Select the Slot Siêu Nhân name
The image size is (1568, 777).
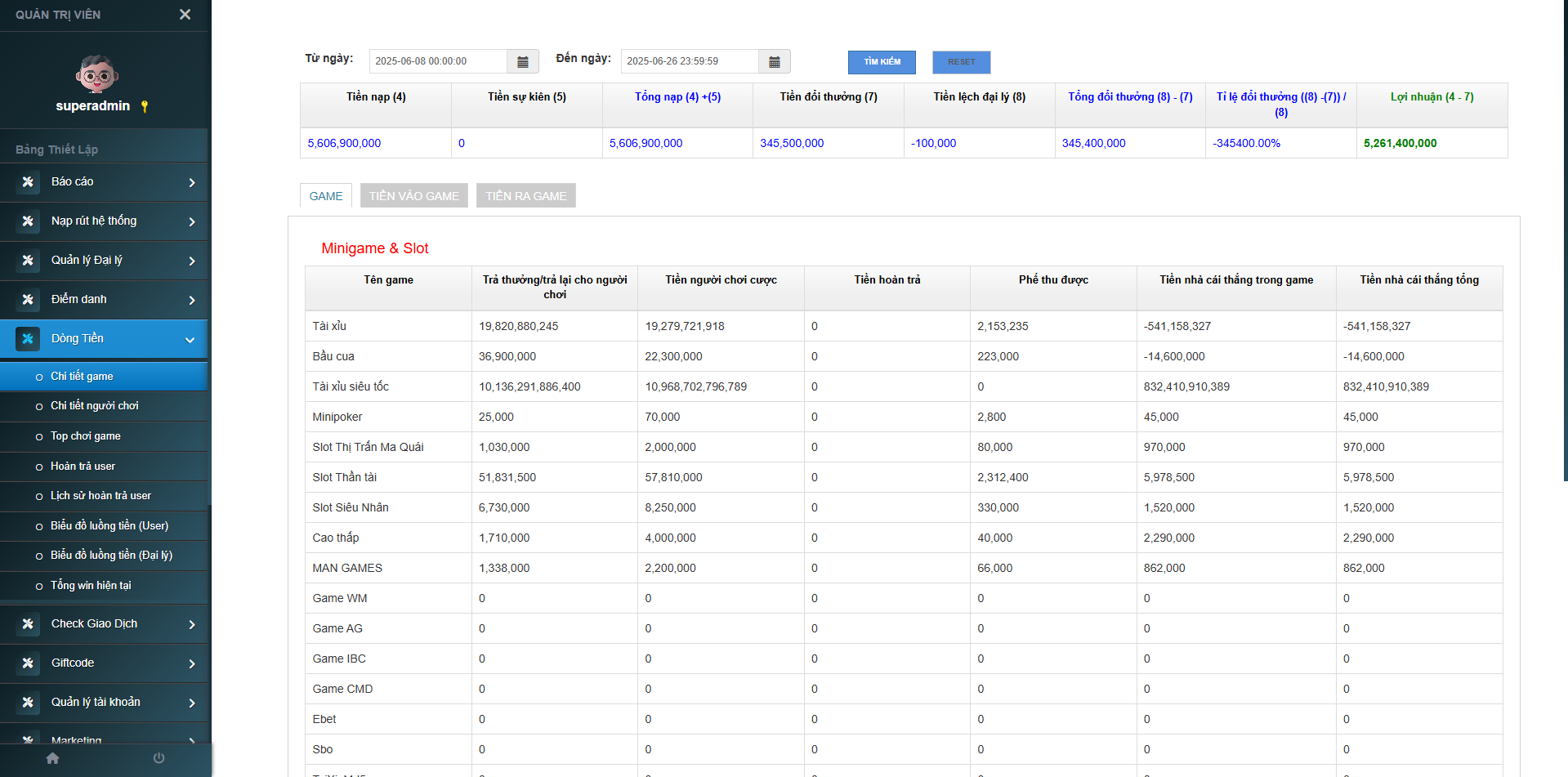click(351, 508)
